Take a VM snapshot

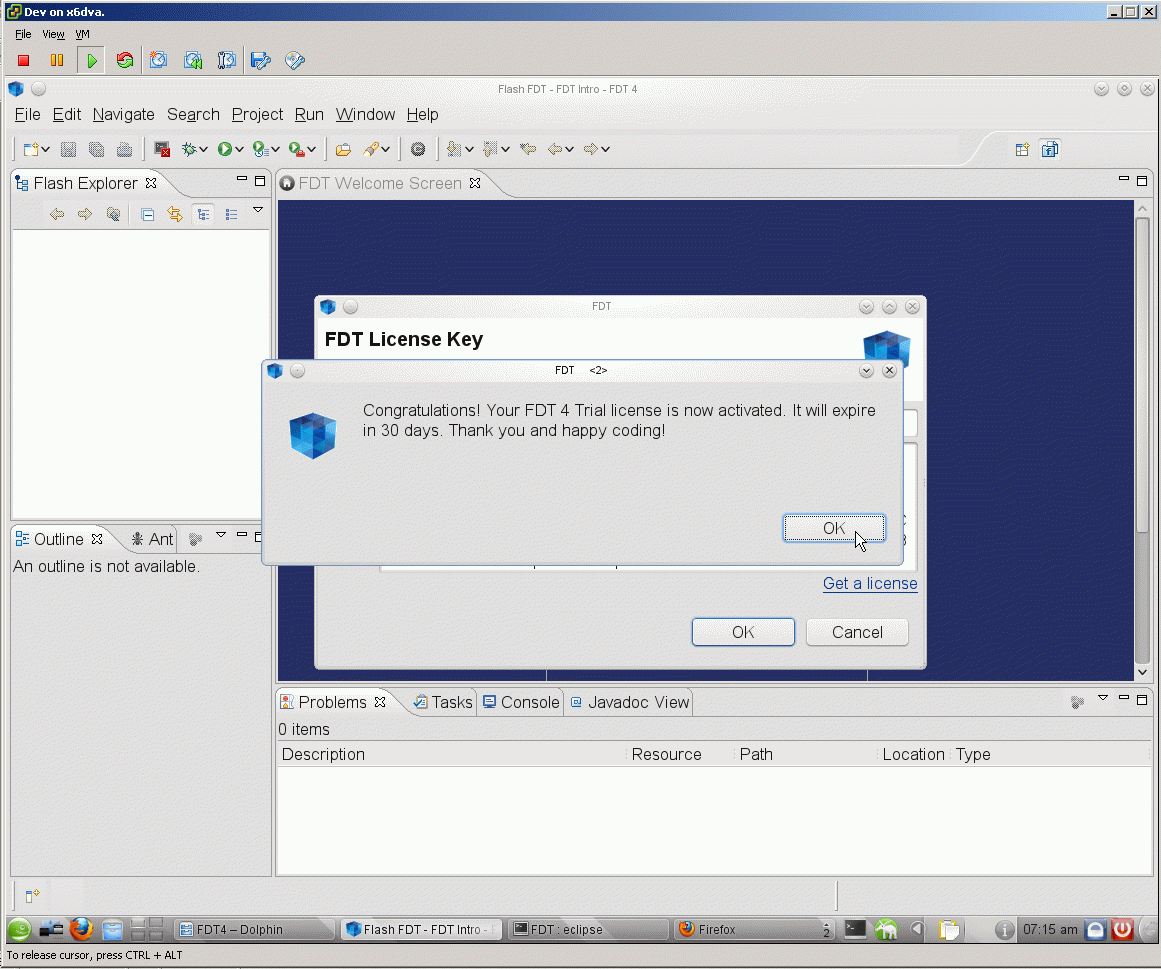click(158, 61)
